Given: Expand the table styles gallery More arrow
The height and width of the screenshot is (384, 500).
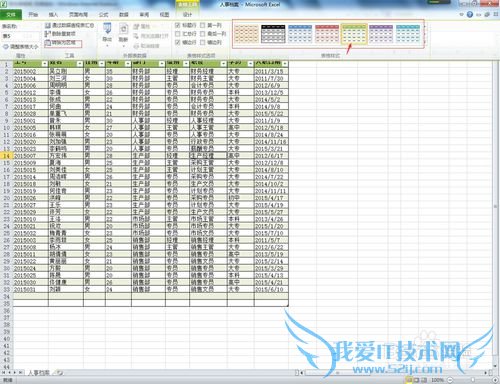Looking at the screenshot, I should [425, 42].
